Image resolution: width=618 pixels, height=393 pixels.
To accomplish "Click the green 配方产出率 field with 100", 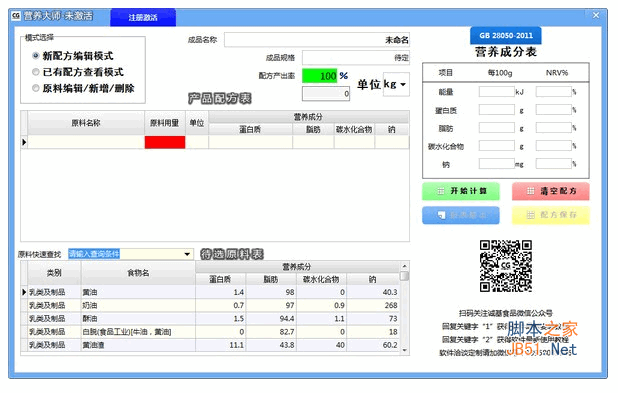I will tap(320, 76).
